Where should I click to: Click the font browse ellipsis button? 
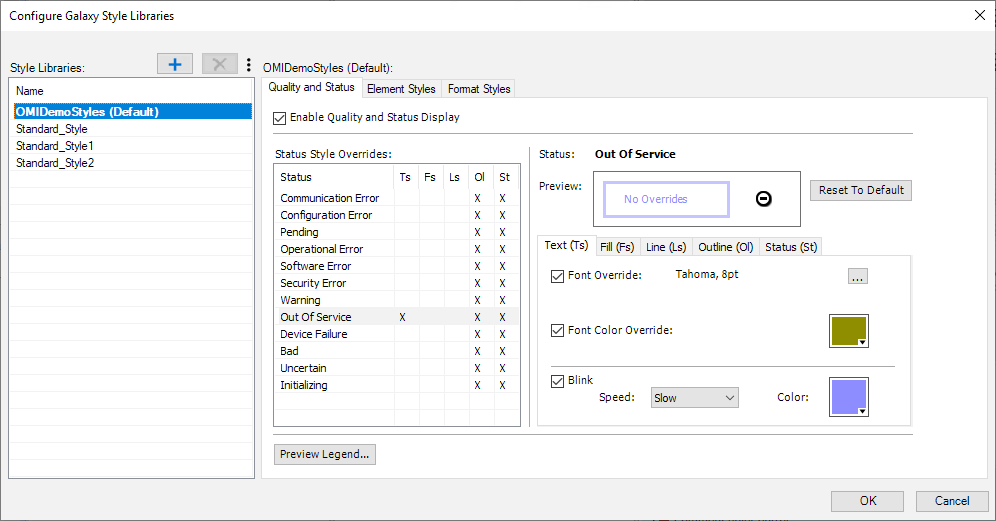(x=857, y=277)
